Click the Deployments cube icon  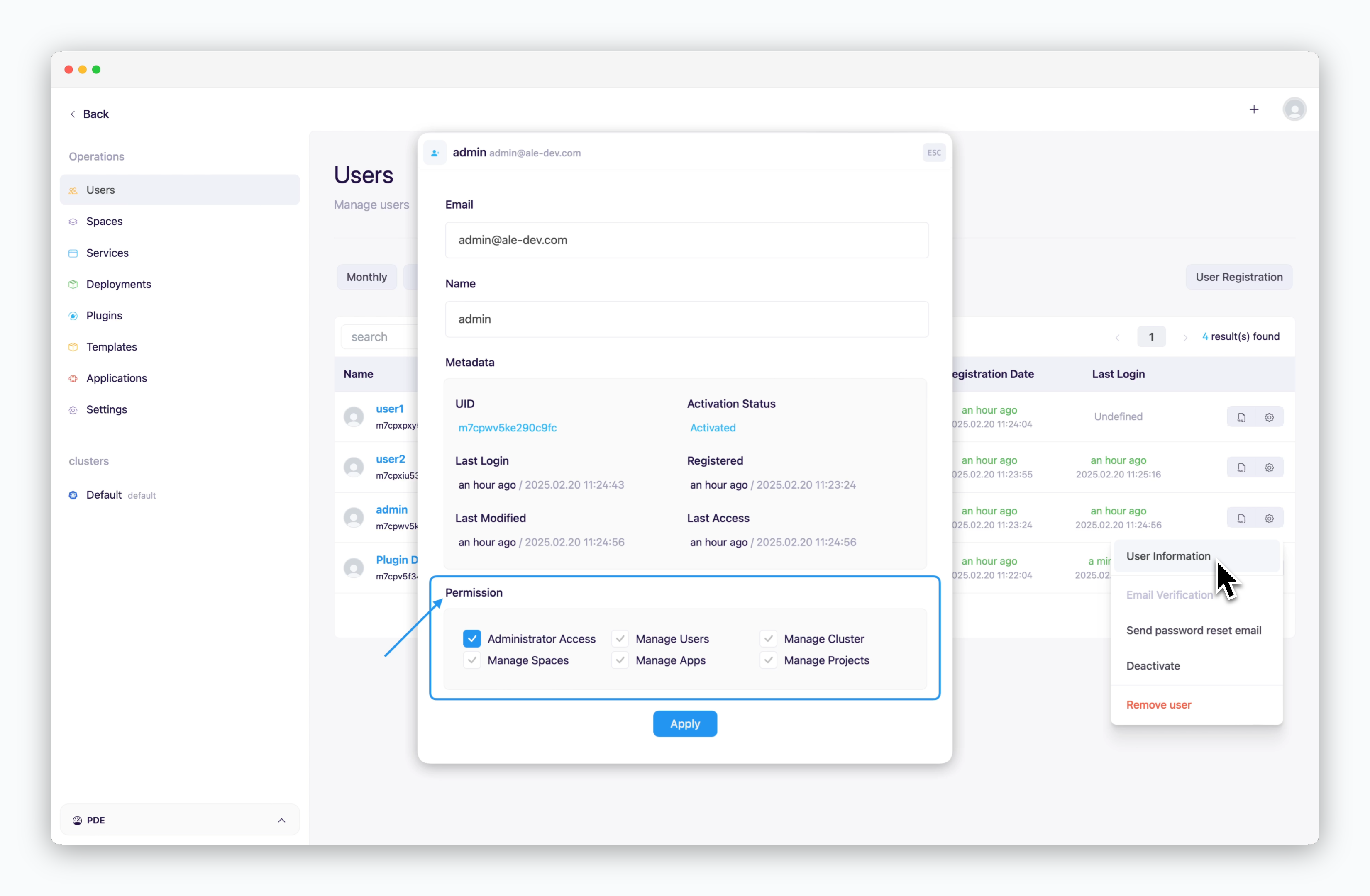click(x=73, y=284)
